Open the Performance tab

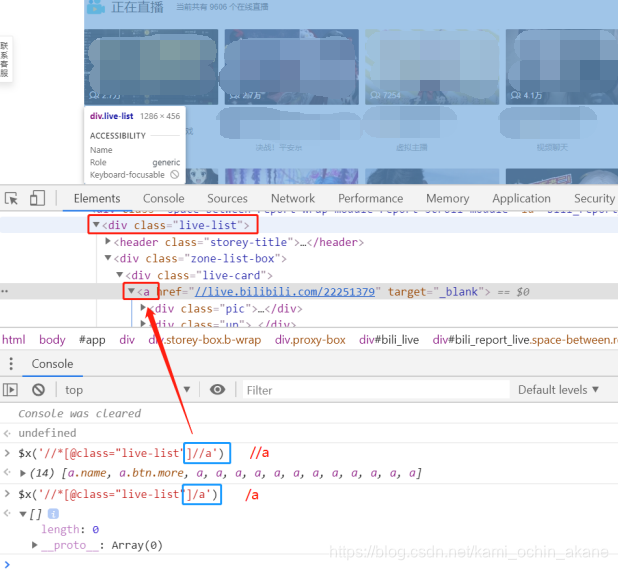coord(370,198)
